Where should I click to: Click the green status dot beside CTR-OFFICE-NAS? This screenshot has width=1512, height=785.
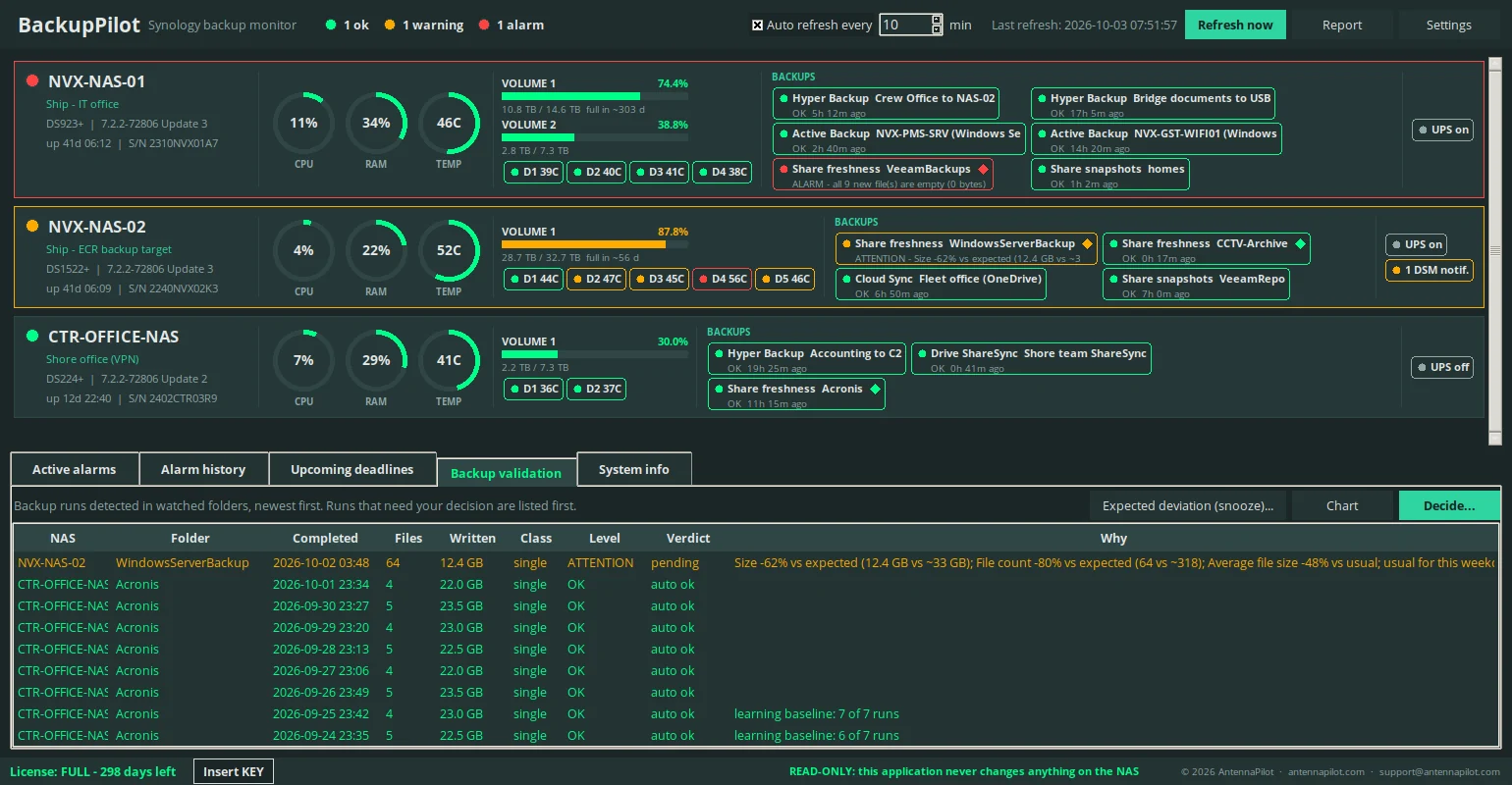click(x=32, y=336)
